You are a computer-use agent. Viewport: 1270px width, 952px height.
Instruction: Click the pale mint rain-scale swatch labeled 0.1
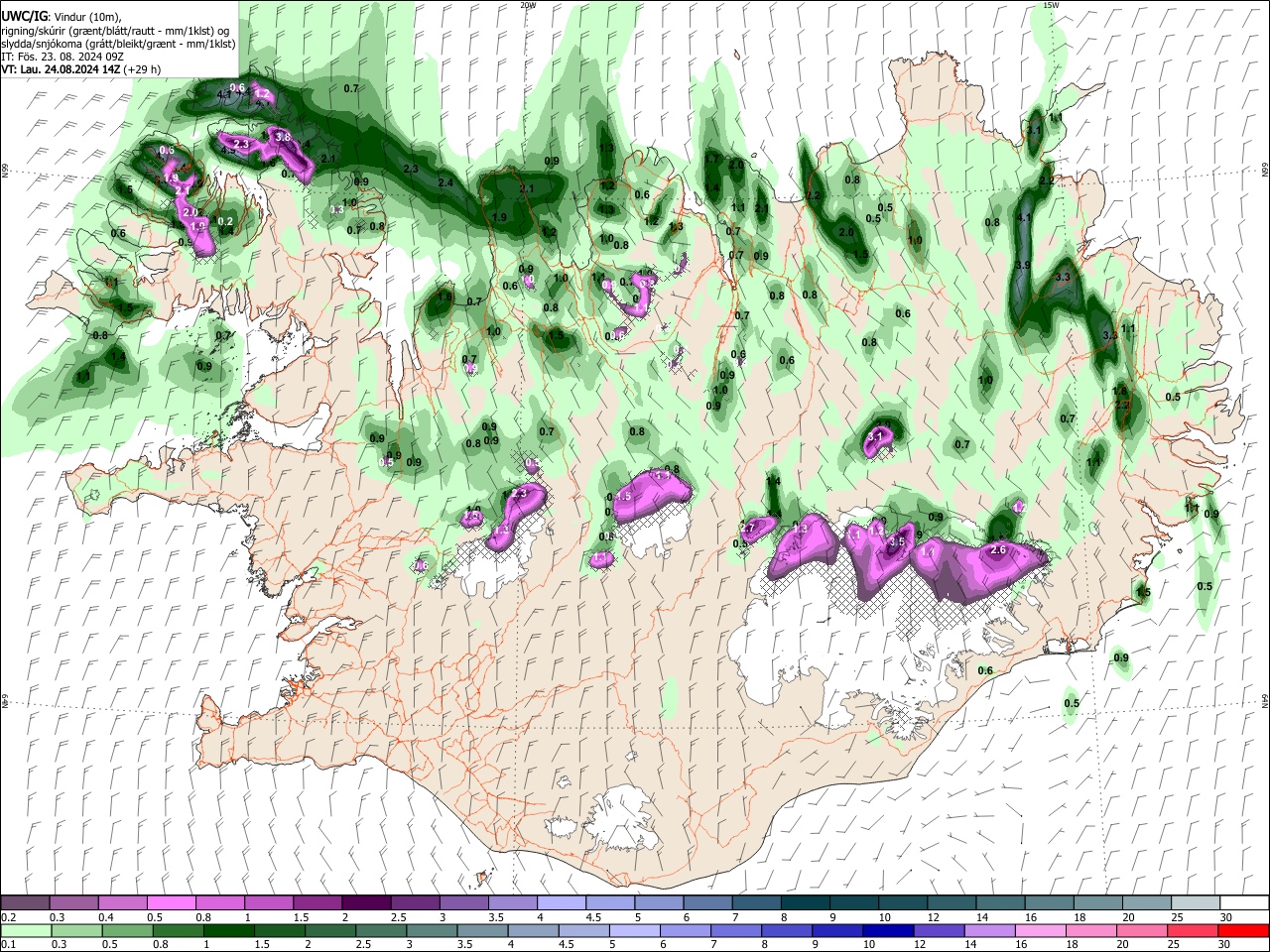coord(25,930)
